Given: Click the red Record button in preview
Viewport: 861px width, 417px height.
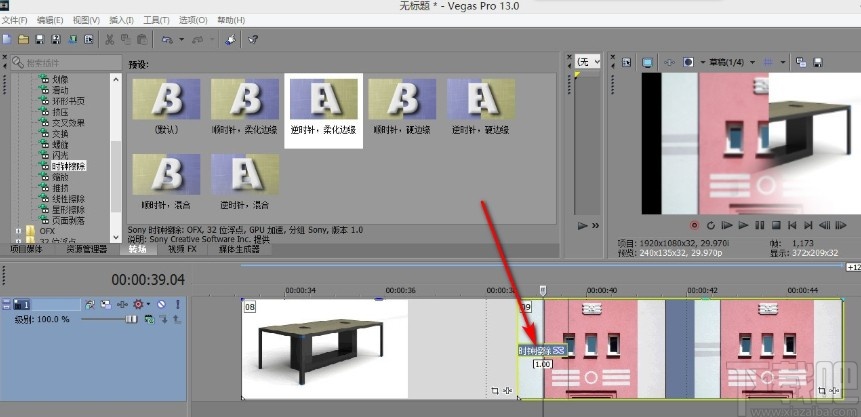Looking at the screenshot, I should (695, 225).
